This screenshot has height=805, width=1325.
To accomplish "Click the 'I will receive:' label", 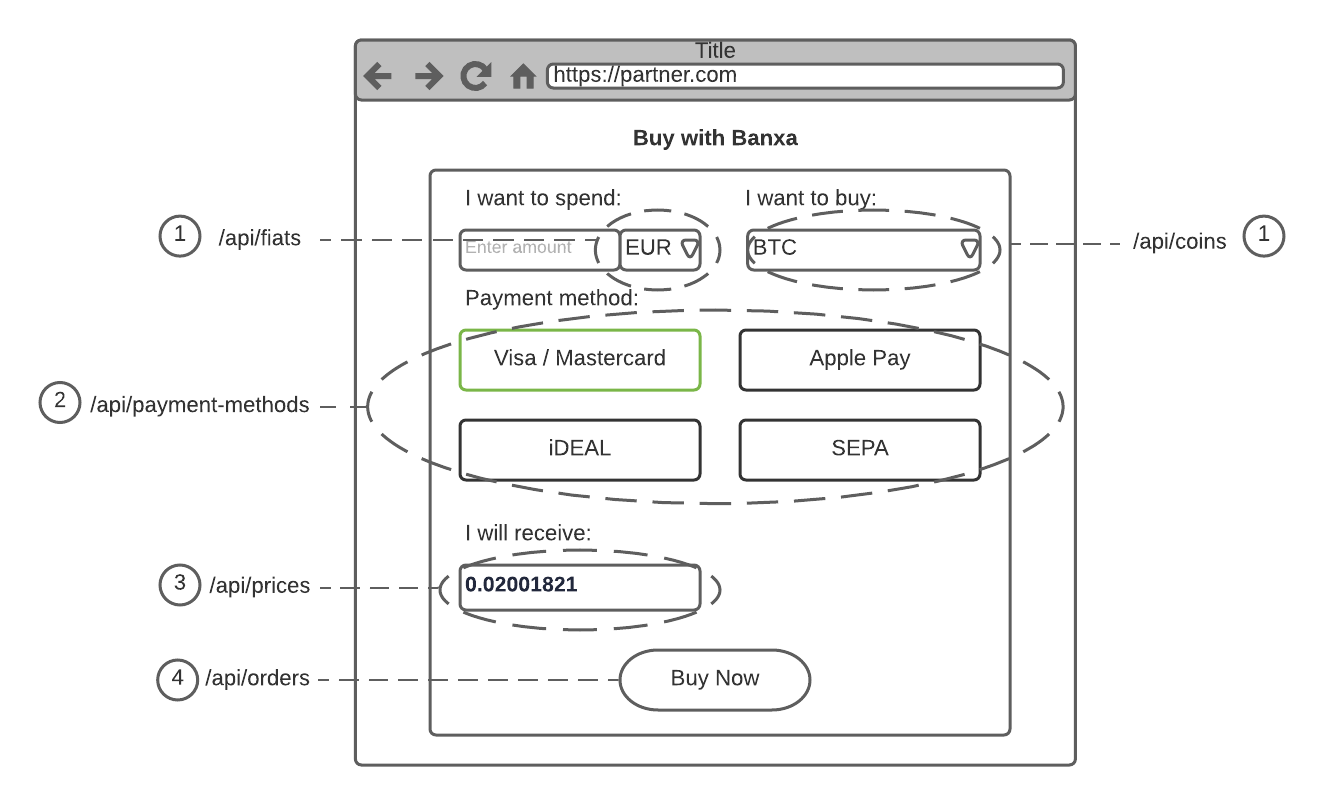I will (528, 533).
